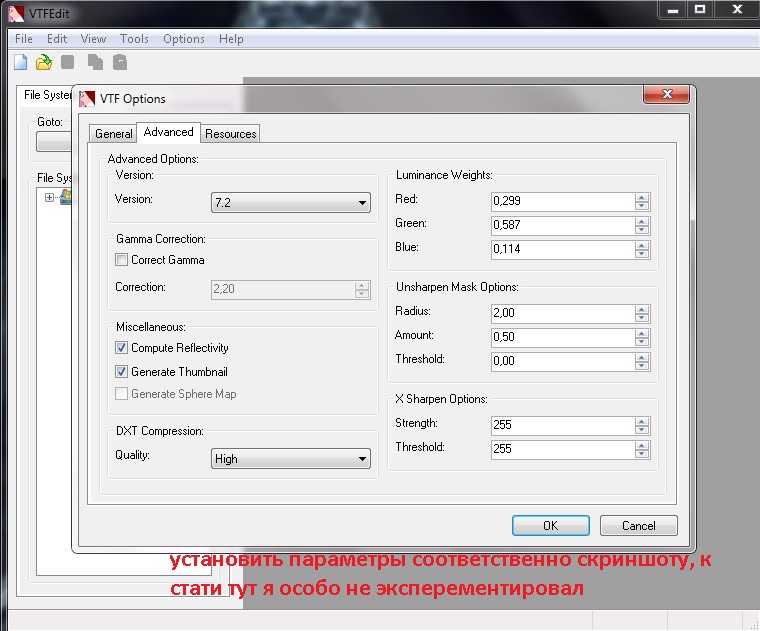Screen dimensions: 760x631
Task: Uncheck Generate Thumbnail
Action: click(121, 372)
